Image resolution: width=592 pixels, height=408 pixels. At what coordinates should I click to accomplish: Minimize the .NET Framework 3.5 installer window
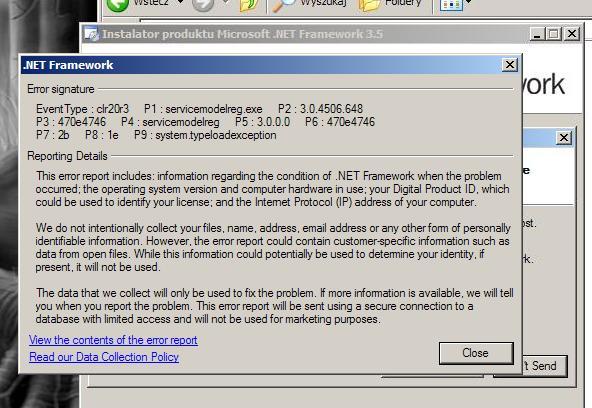(x=537, y=34)
